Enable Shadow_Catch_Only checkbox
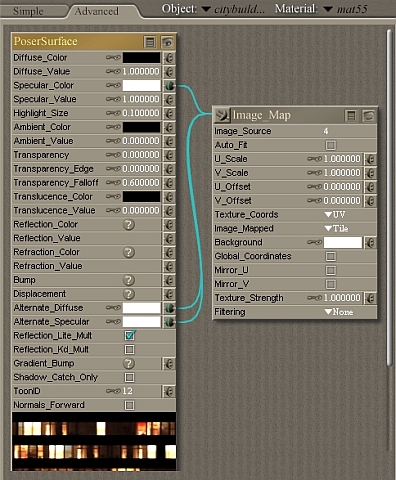Screen dimensions: 396x480 tap(130, 377)
